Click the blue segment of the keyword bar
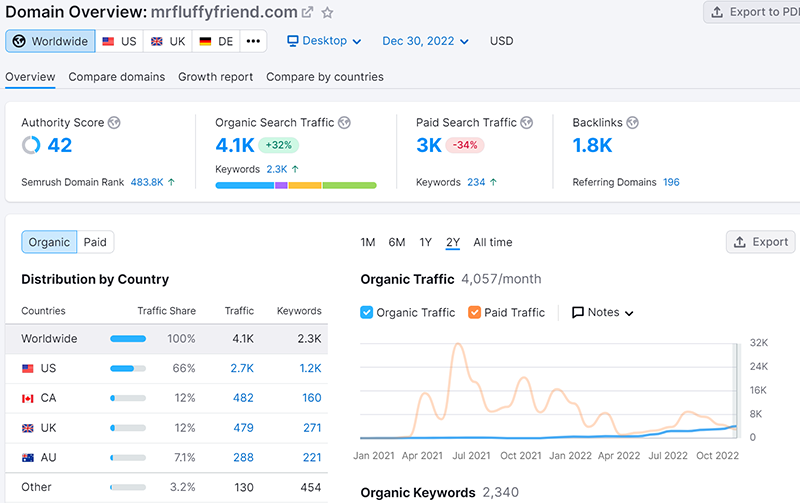Viewport: 800px width, 503px height. click(x=245, y=185)
